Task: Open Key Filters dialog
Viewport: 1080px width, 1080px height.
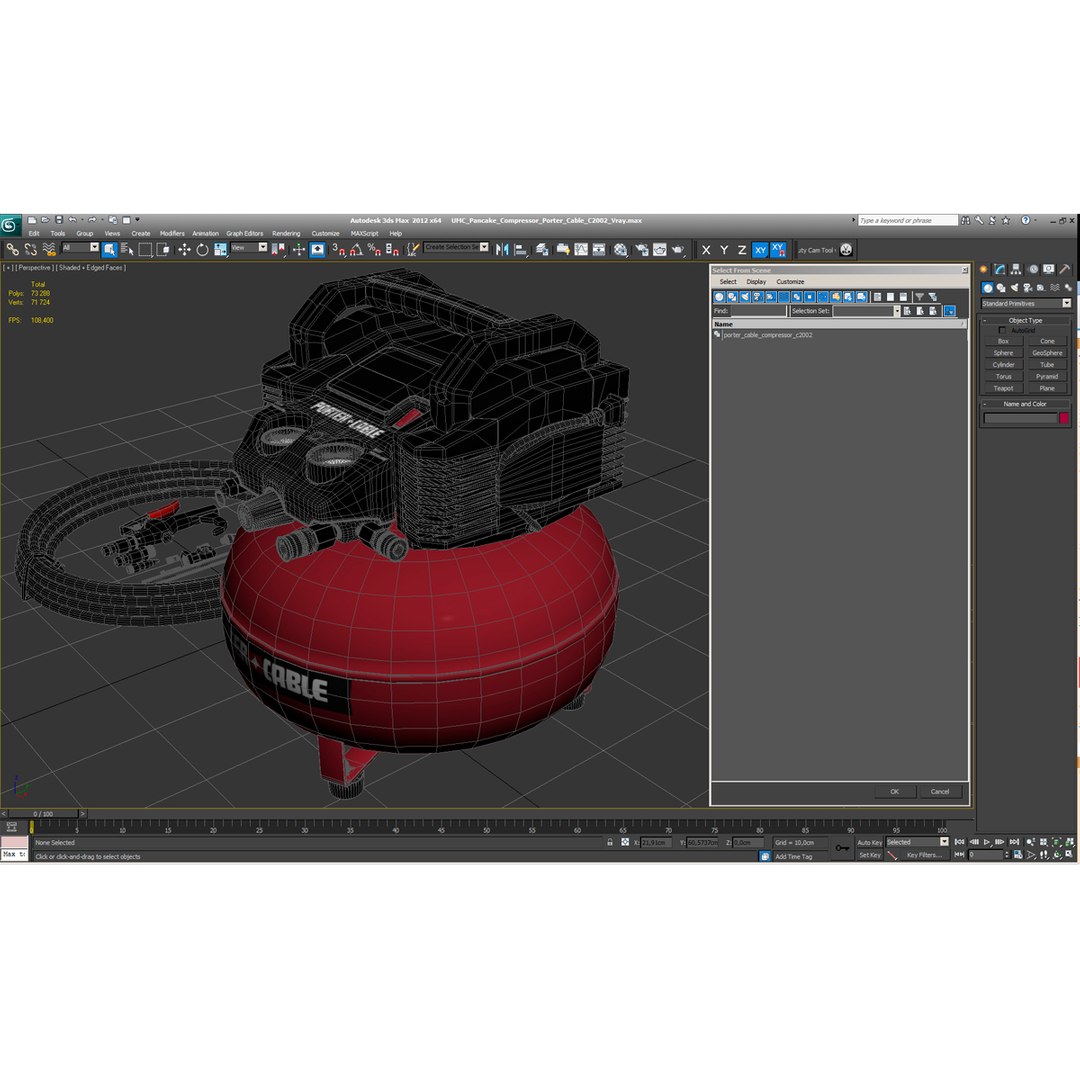Action: pos(923,855)
